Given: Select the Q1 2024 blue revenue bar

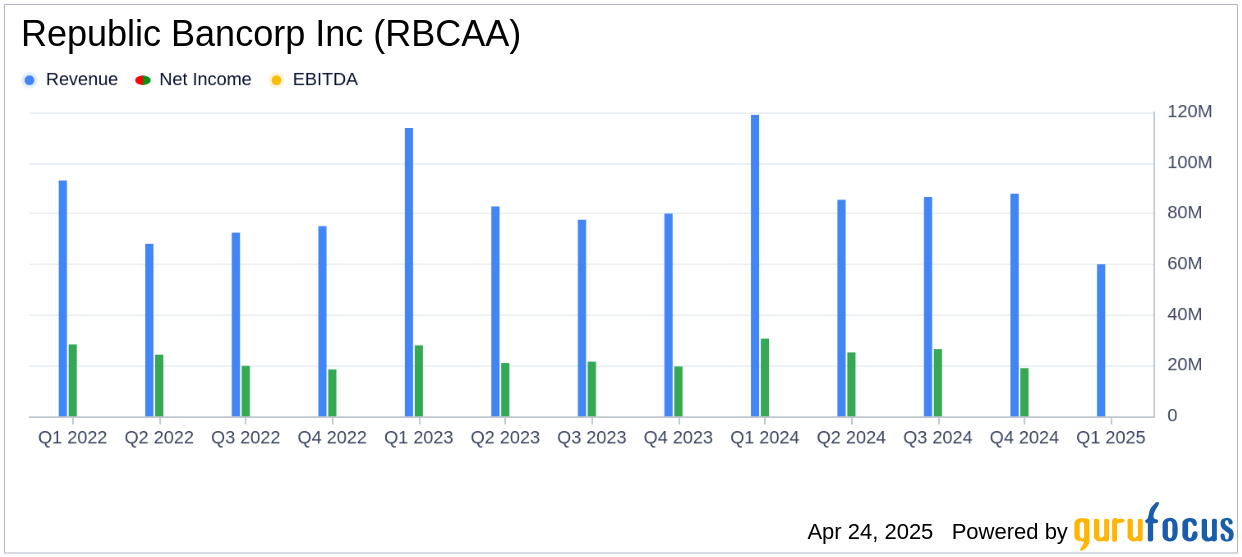Looking at the screenshot, I should [755, 265].
